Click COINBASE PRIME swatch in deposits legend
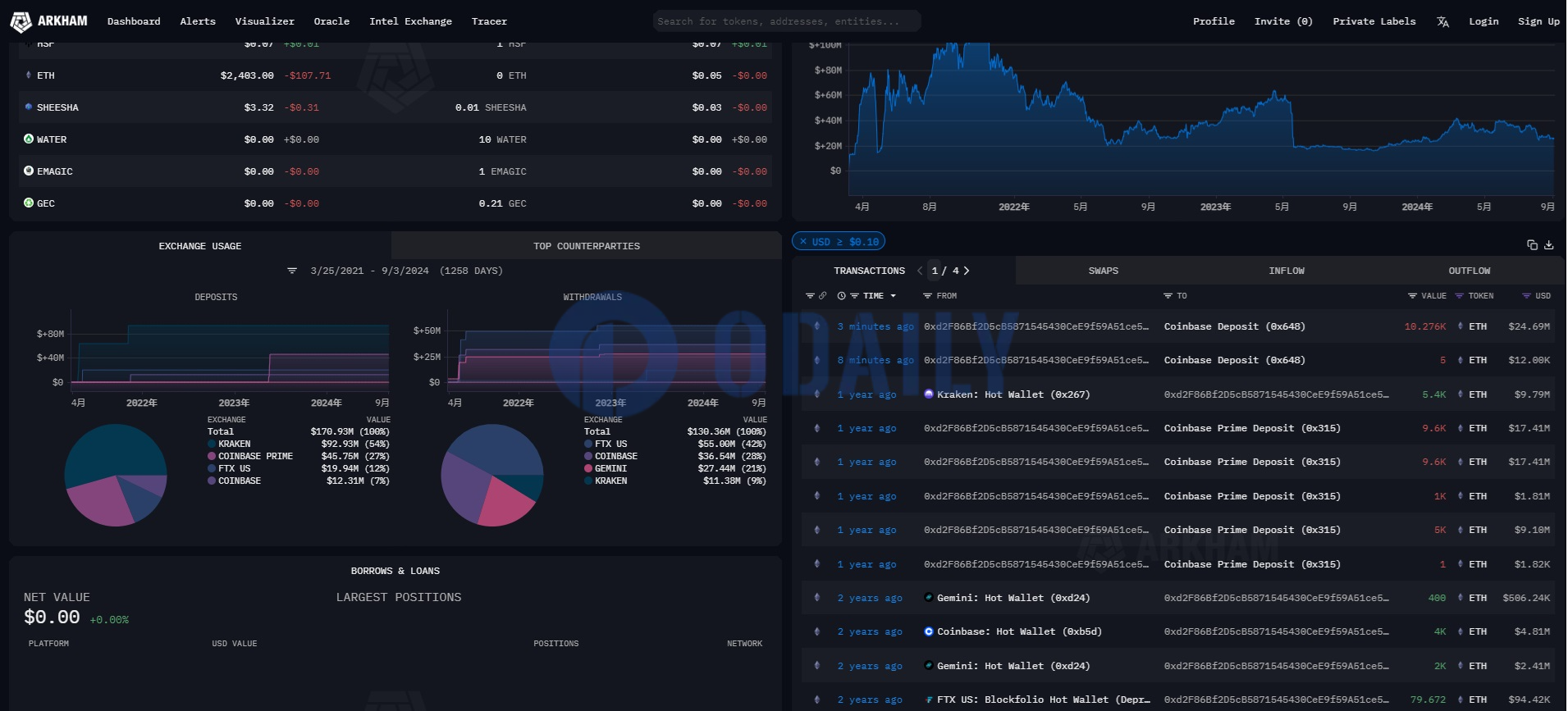 [x=212, y=456]
